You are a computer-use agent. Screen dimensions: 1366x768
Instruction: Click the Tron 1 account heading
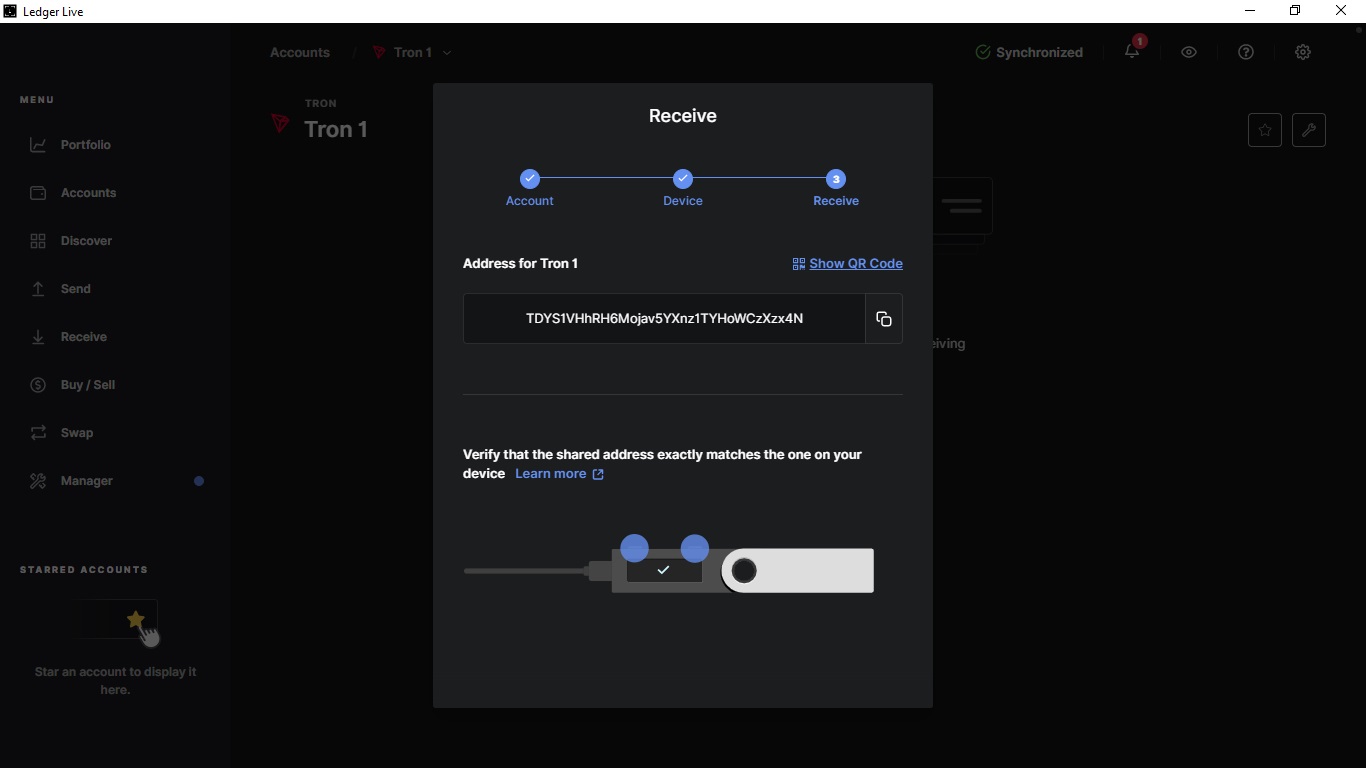[x=336, y=129]
